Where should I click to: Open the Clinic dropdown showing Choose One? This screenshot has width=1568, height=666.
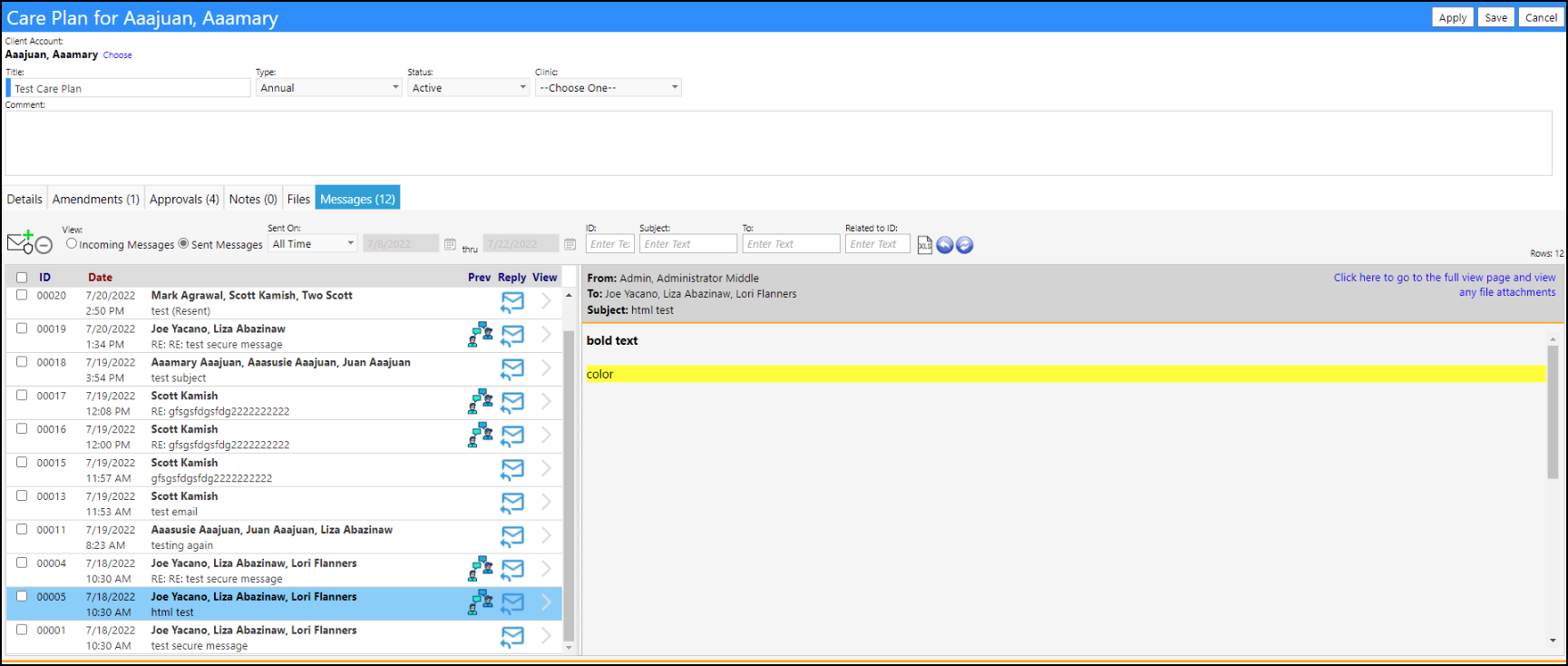click(x=609, y=88)
